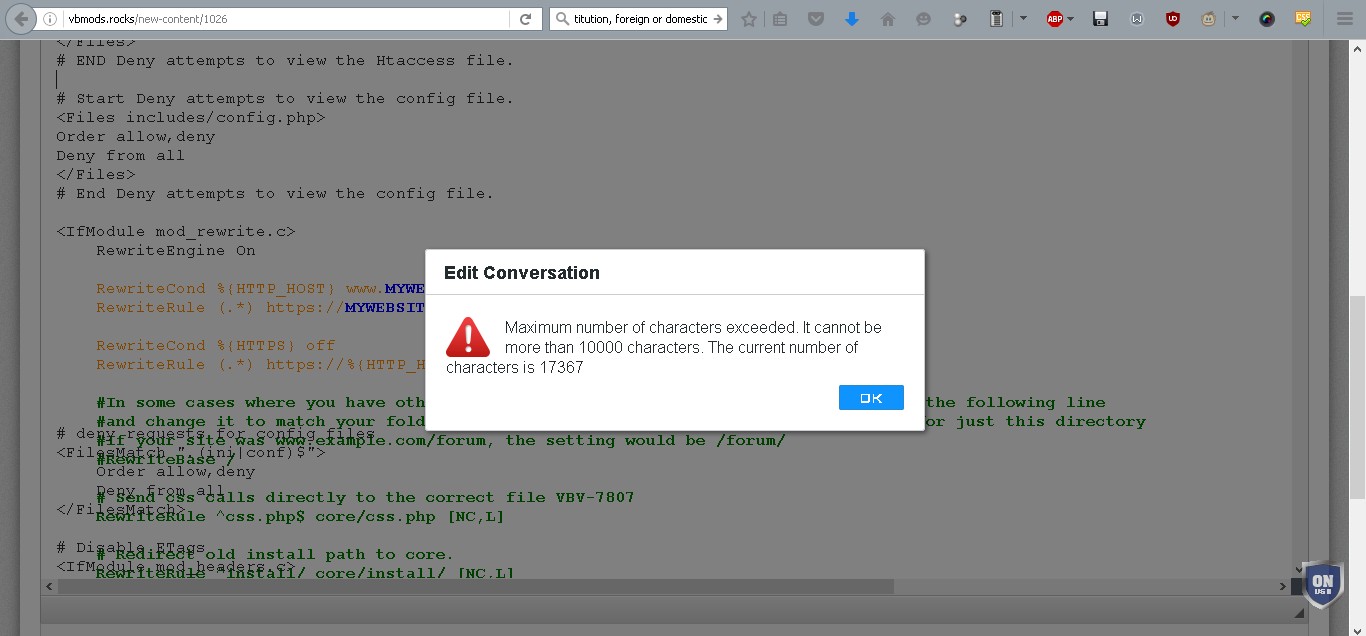Bookmark this page with the star icon

748,18
